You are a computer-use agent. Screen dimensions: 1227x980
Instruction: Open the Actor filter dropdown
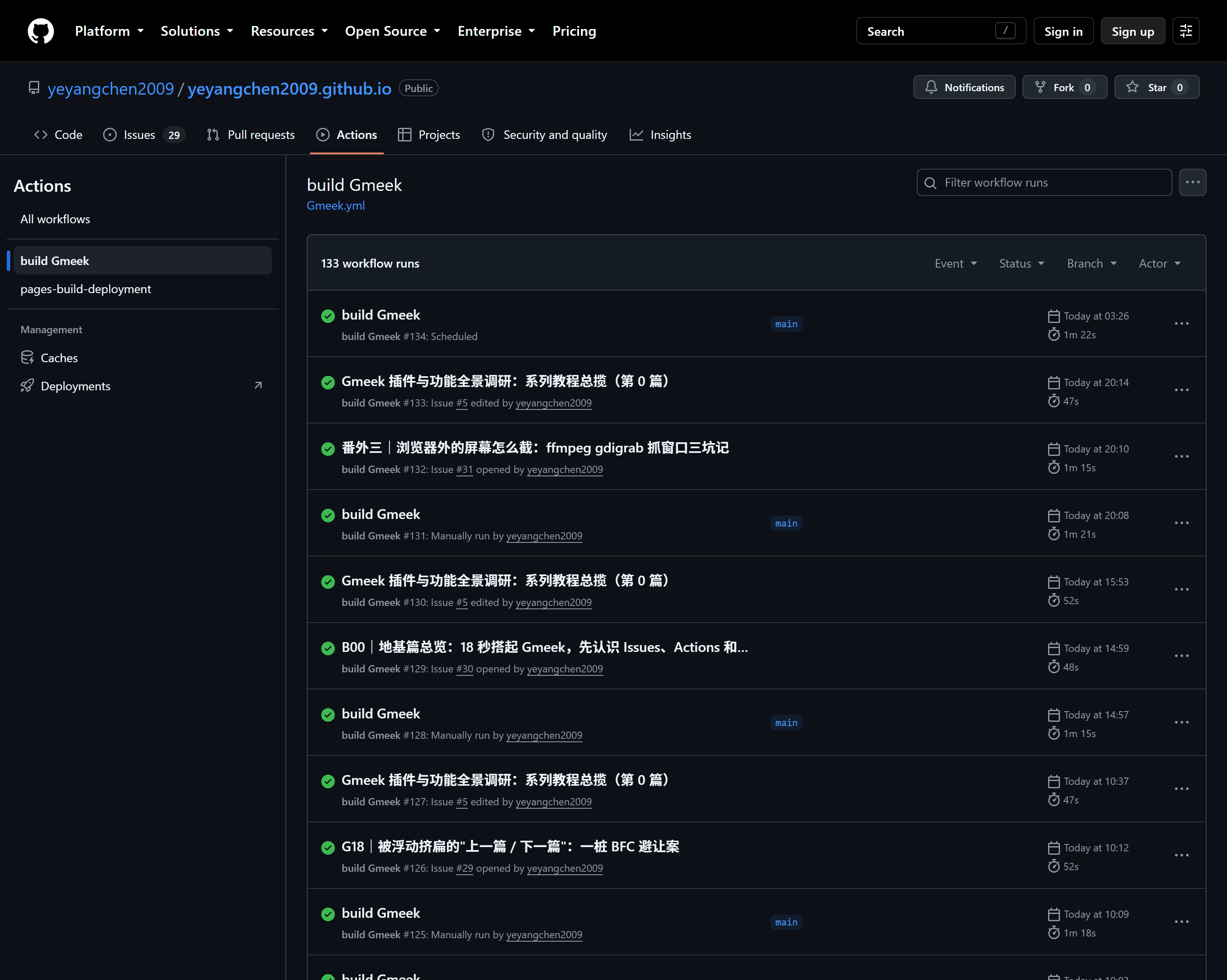1160,263
